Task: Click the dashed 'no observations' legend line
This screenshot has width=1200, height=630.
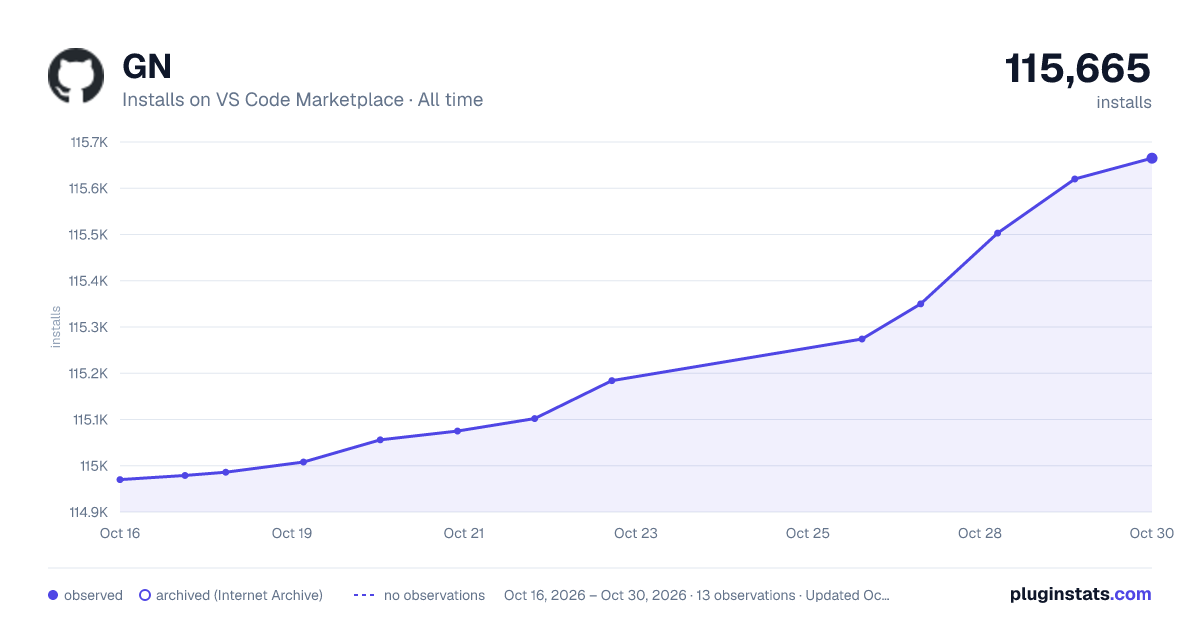Action: pyautogui.click(x=364, y=595)
